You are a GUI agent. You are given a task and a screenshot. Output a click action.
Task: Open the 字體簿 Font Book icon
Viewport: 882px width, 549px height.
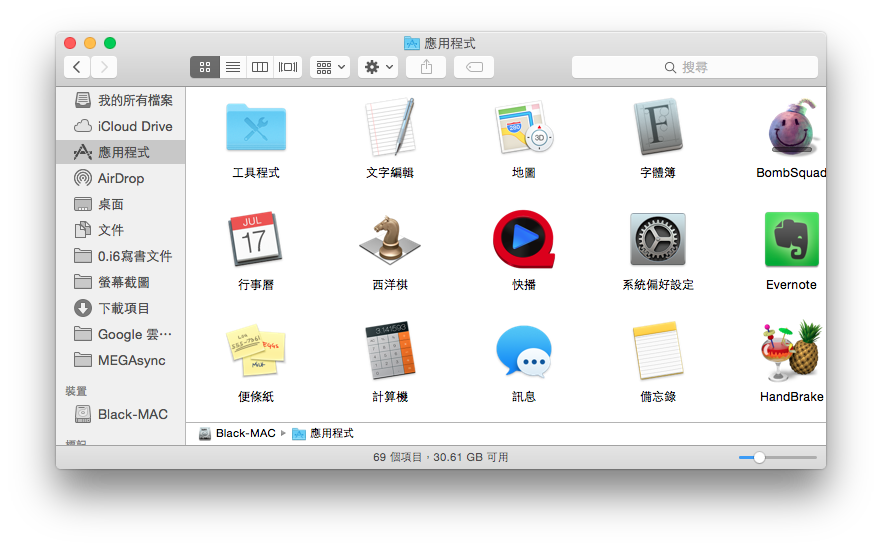tap(658, 127)
